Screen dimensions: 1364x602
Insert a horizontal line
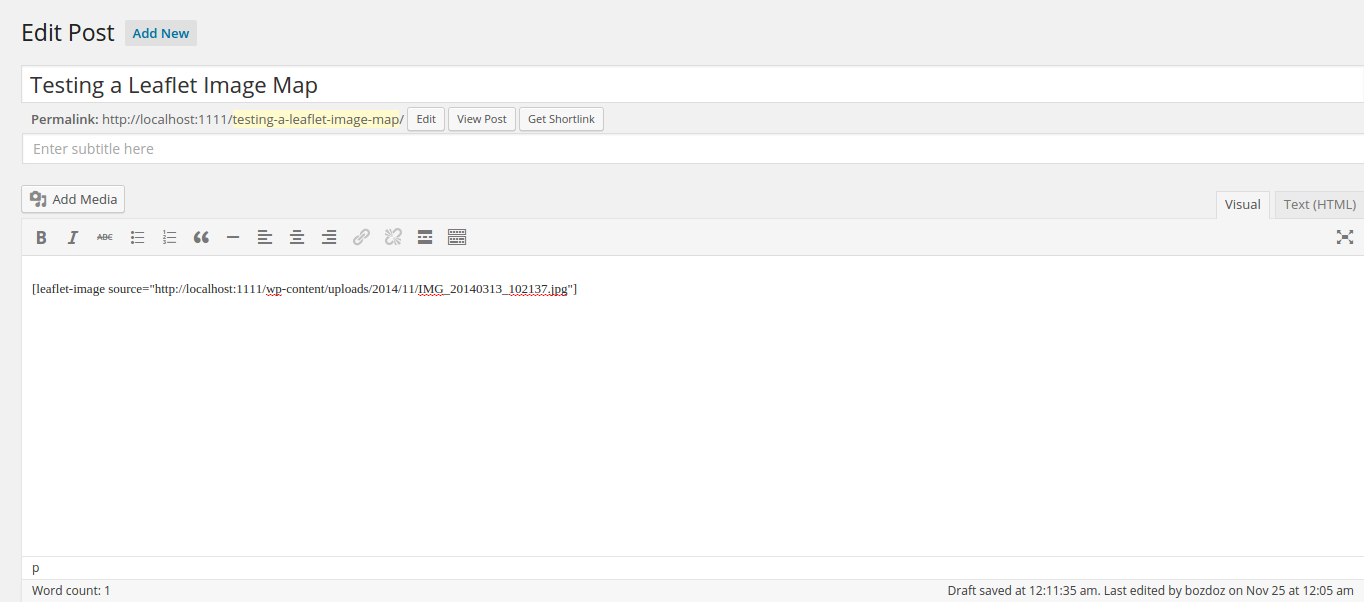(x=233, y=237)
